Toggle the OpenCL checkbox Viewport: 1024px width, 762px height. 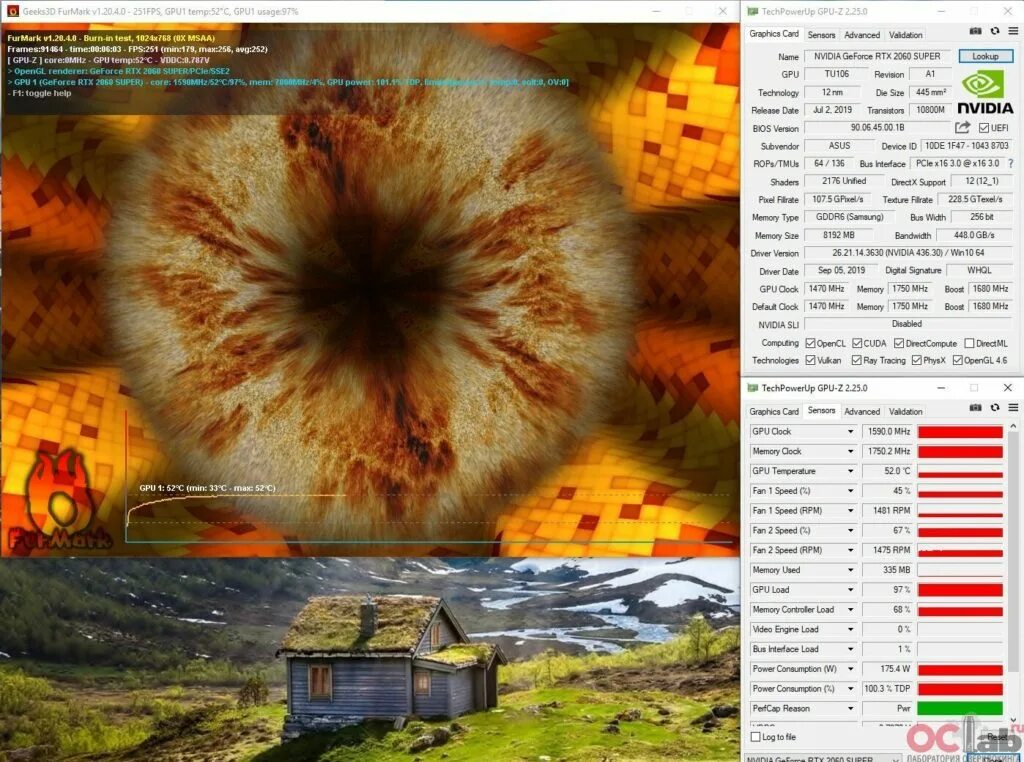tap(810, 343)
